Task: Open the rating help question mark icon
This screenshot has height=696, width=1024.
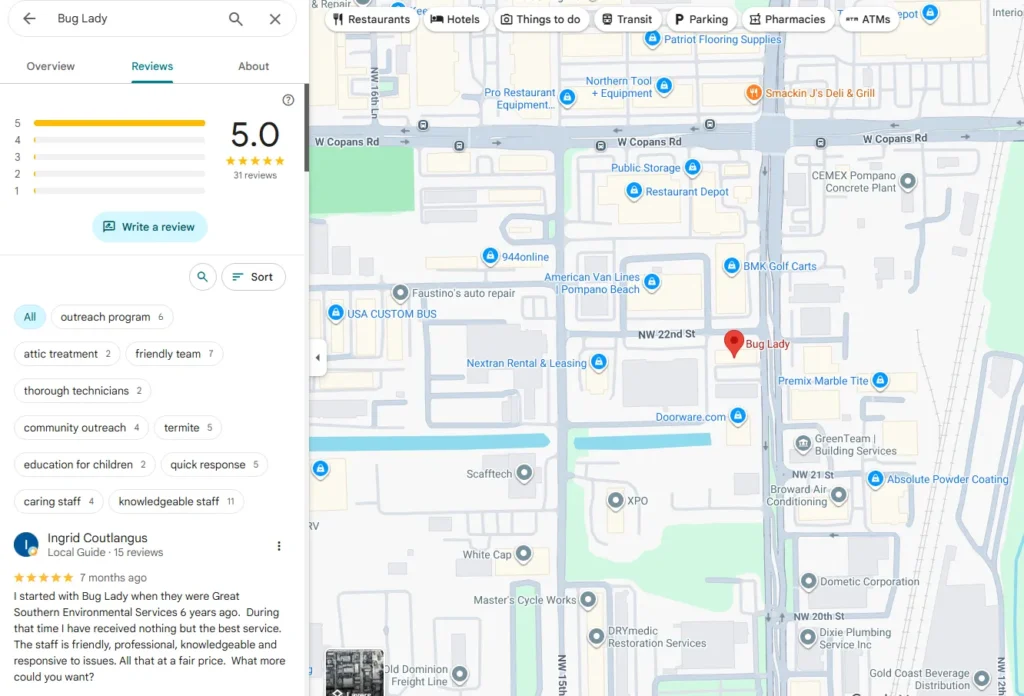Action: (288, 100)
